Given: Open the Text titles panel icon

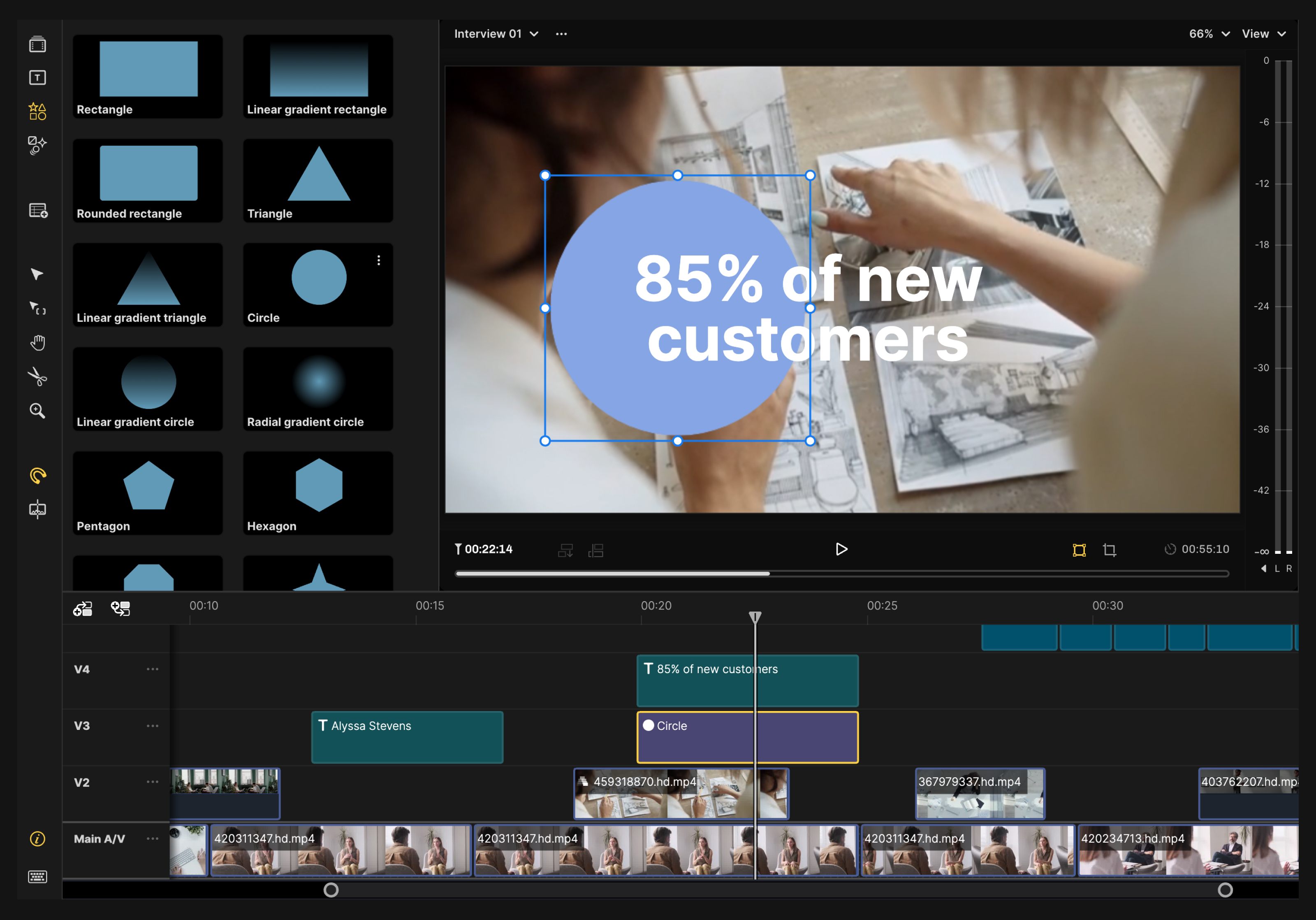Looking at the screenshot, I should coord(37,77).
